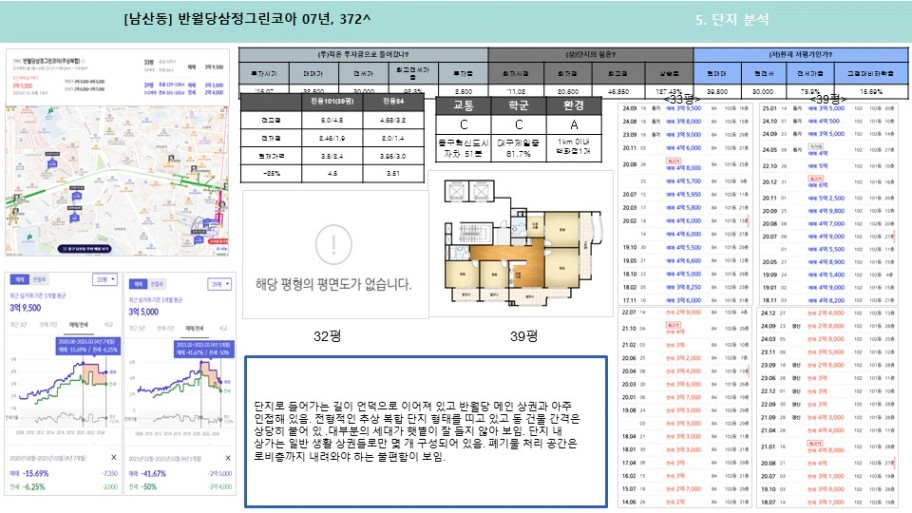Click the complex description text box
912x513 pixels.
[426, 431]
